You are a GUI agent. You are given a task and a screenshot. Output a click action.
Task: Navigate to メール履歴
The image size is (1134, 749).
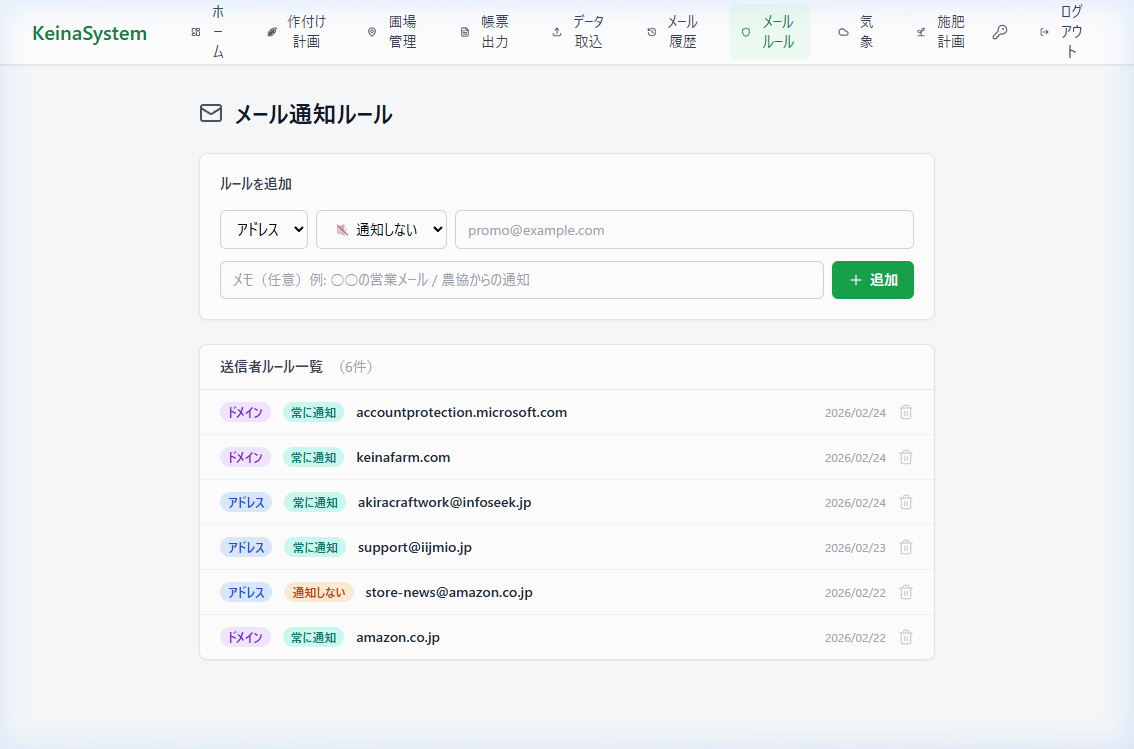coord(672,32)
